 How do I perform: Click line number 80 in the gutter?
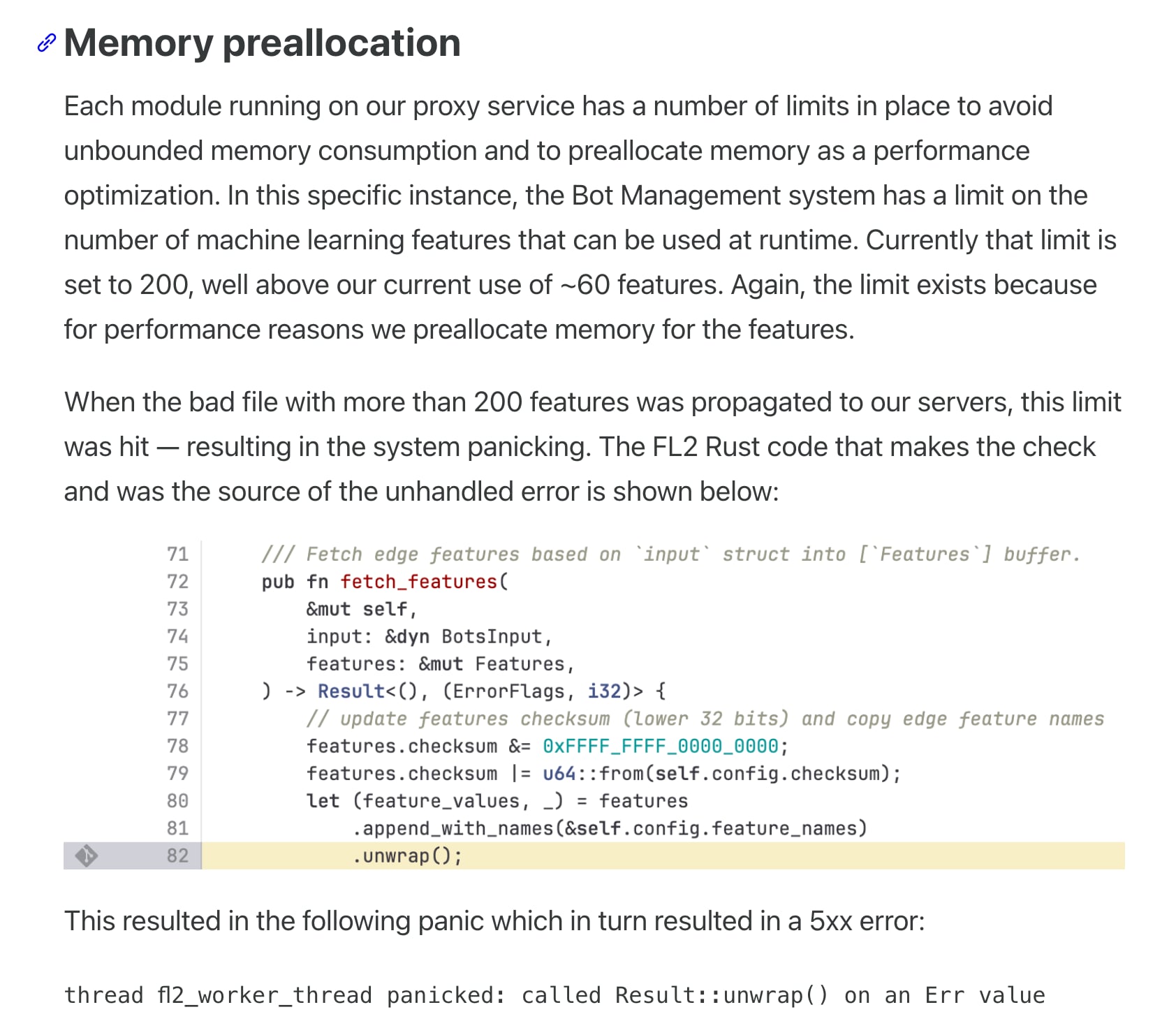point(177,801)
